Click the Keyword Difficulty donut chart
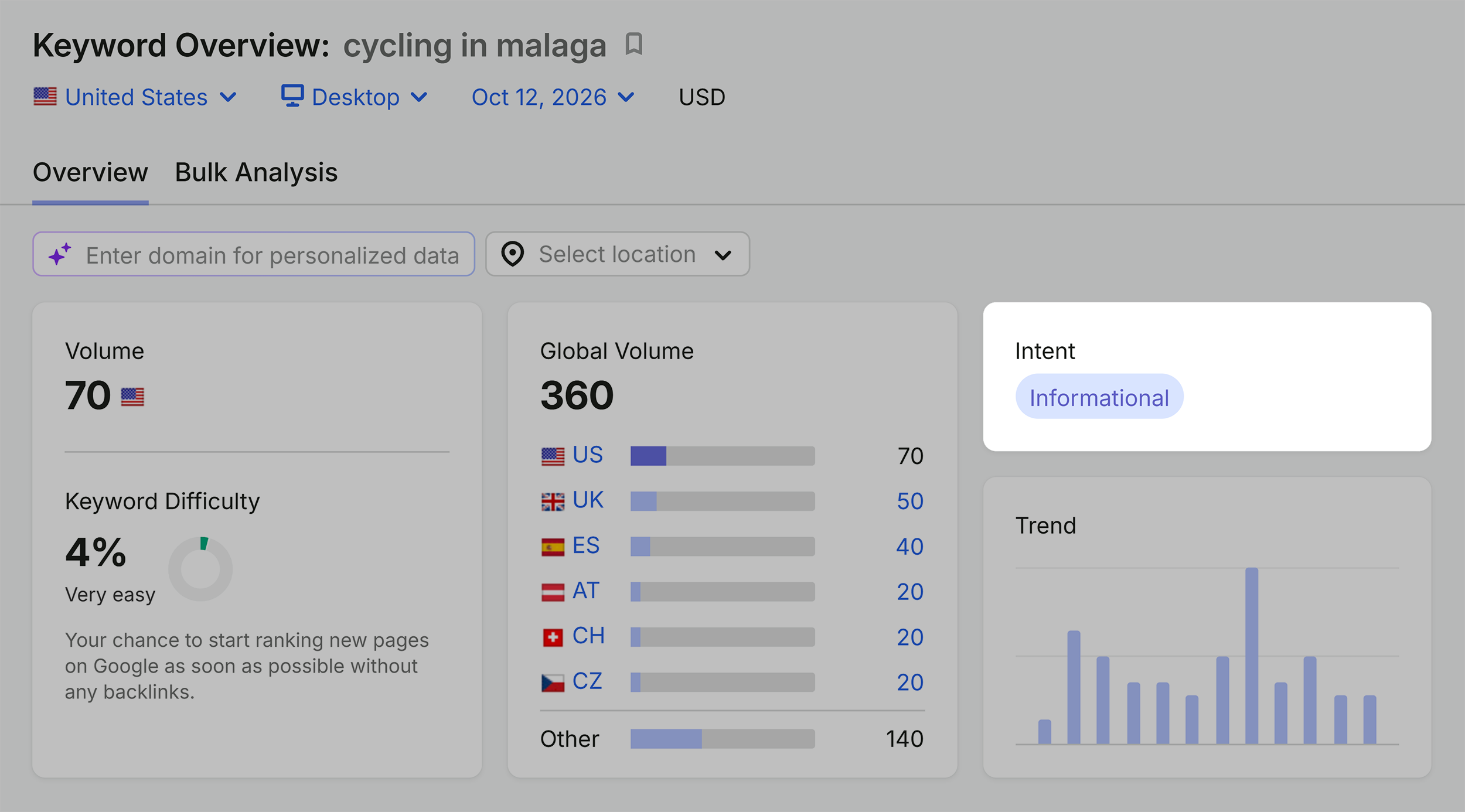This screenshot has height=812, width=1465. point(200,569)
